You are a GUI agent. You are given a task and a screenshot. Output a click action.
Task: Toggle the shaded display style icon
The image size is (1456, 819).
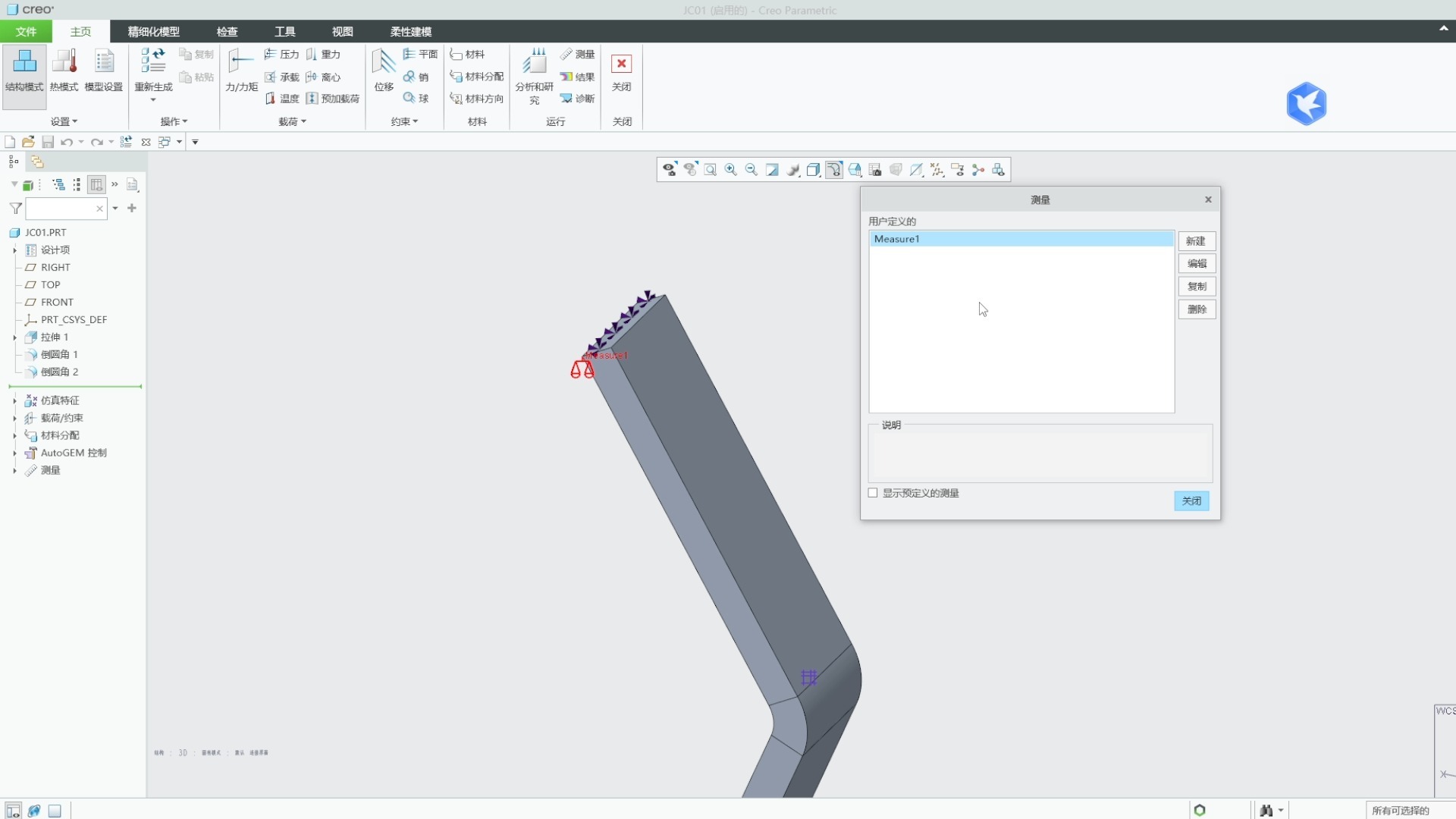(x=814, y=170)
